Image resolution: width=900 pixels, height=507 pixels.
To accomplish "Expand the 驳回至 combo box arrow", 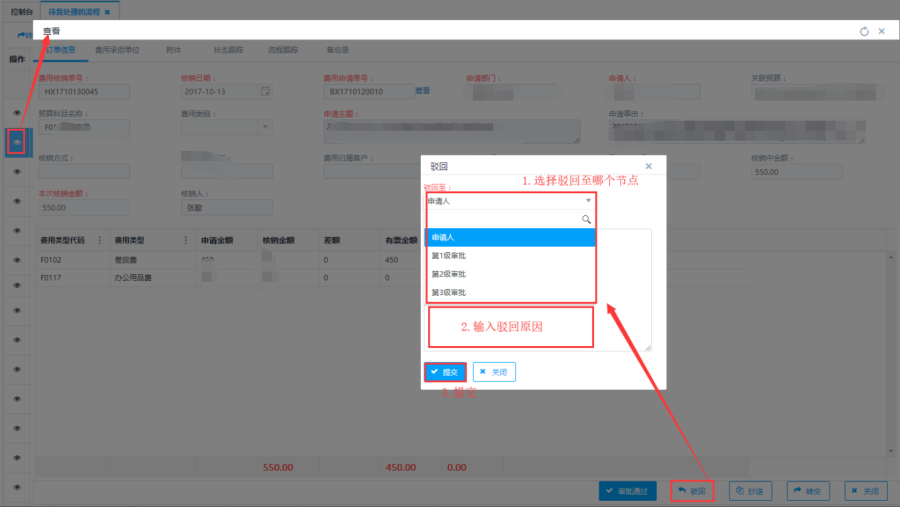I will click(588, 201).
